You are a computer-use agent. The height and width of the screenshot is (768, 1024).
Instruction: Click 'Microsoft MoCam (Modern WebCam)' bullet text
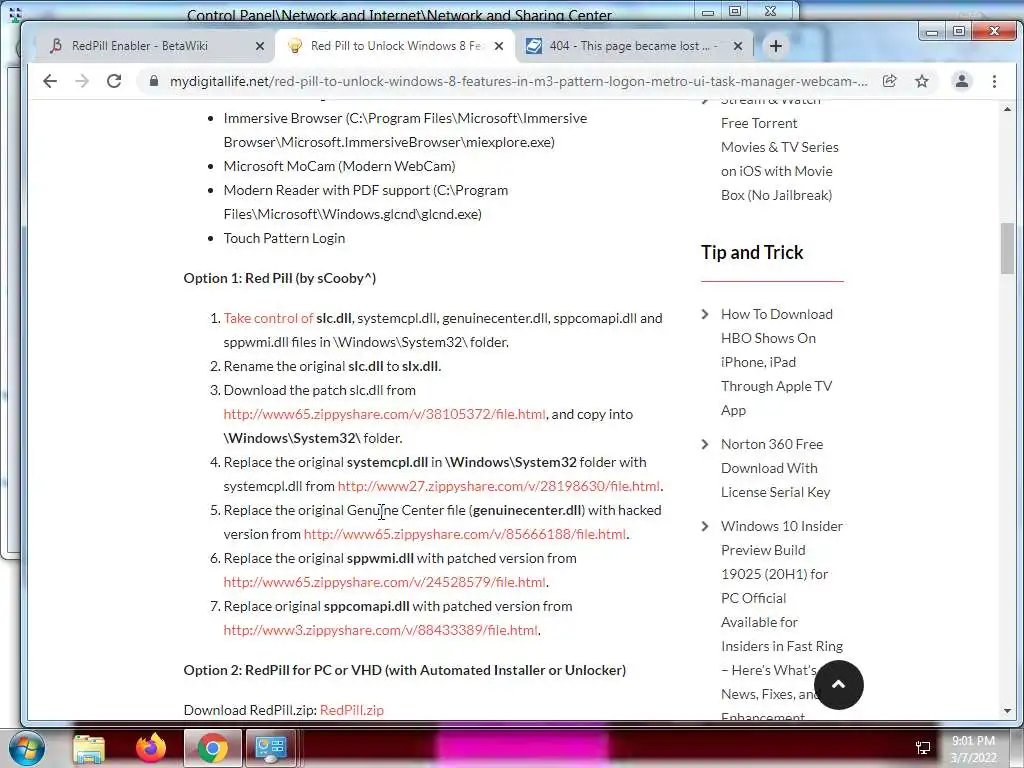click(x=340, y=166)
